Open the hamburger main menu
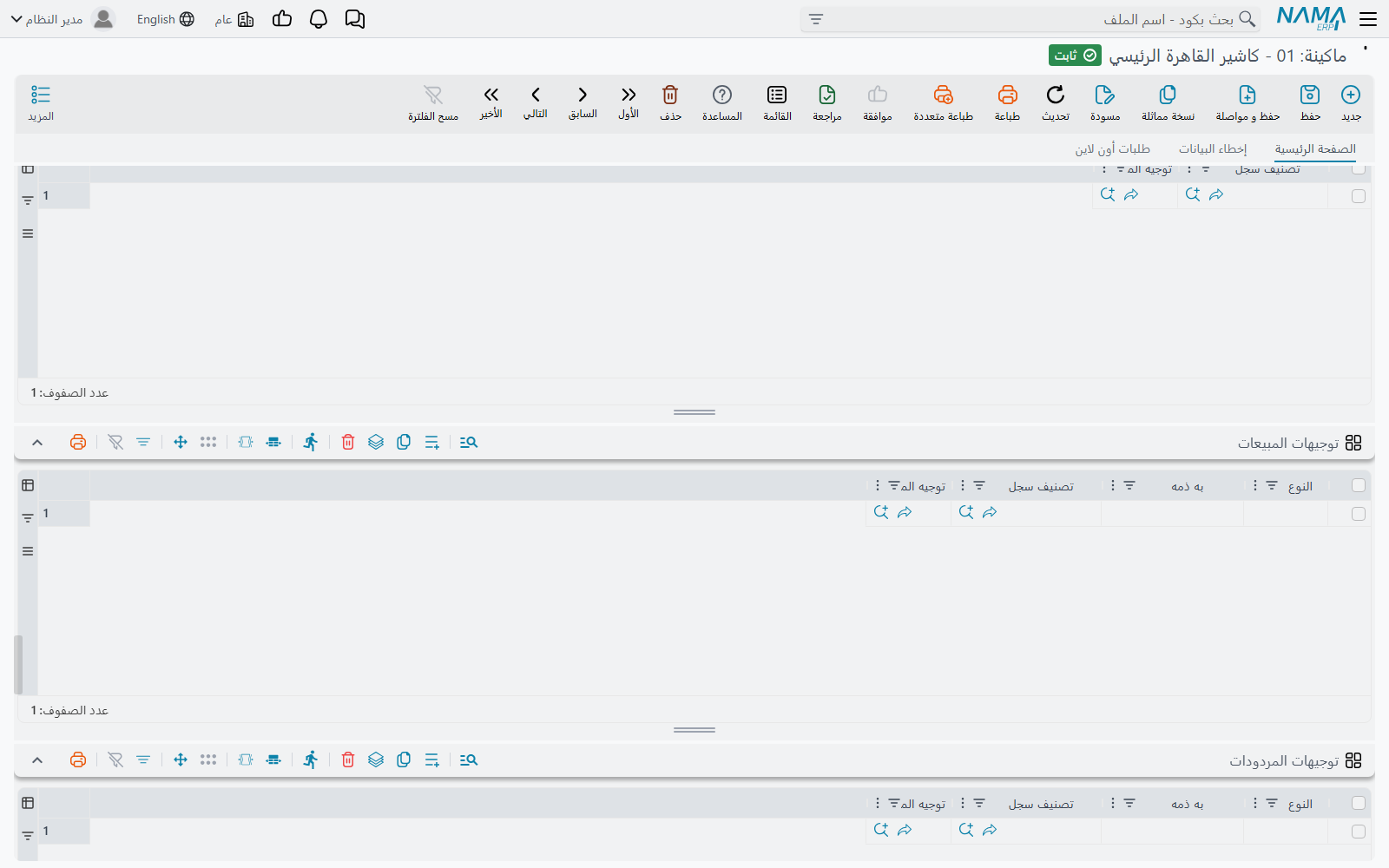This screenshot has height=868, width=1389. pyautogui.click(x=1368, y=19)
